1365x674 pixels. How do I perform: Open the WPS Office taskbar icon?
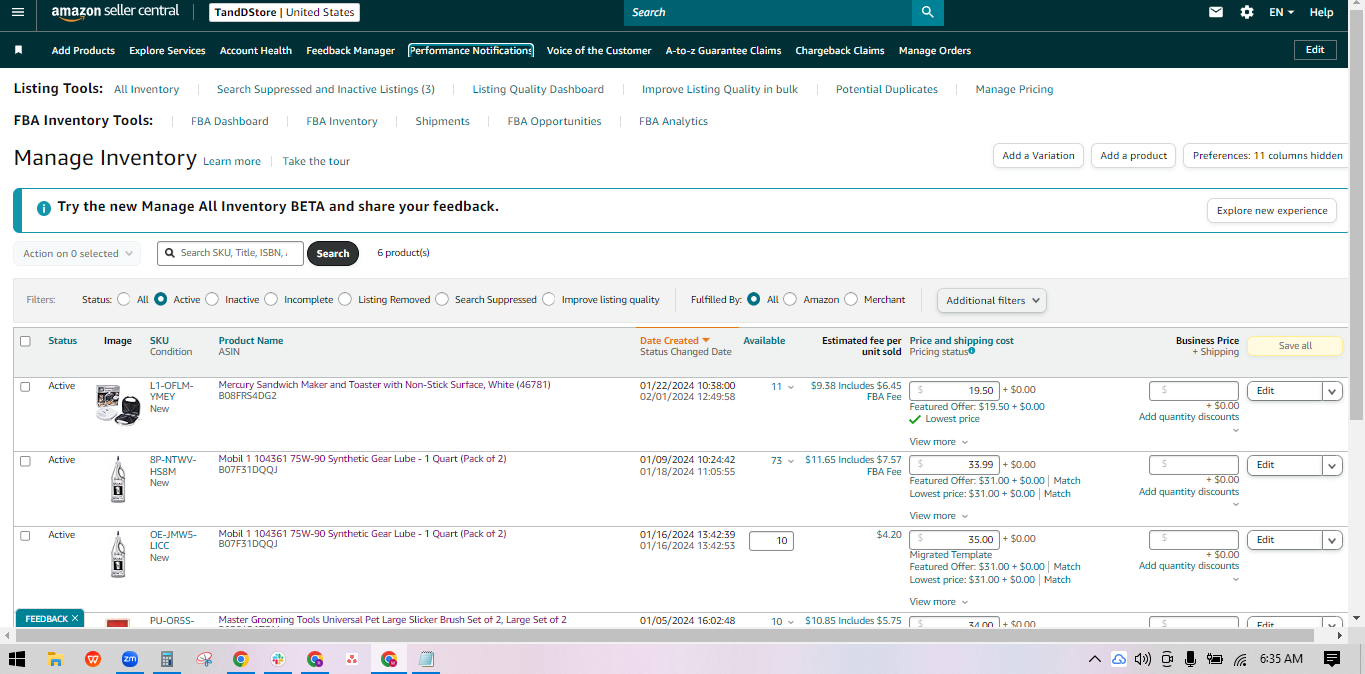pos(92,659)
